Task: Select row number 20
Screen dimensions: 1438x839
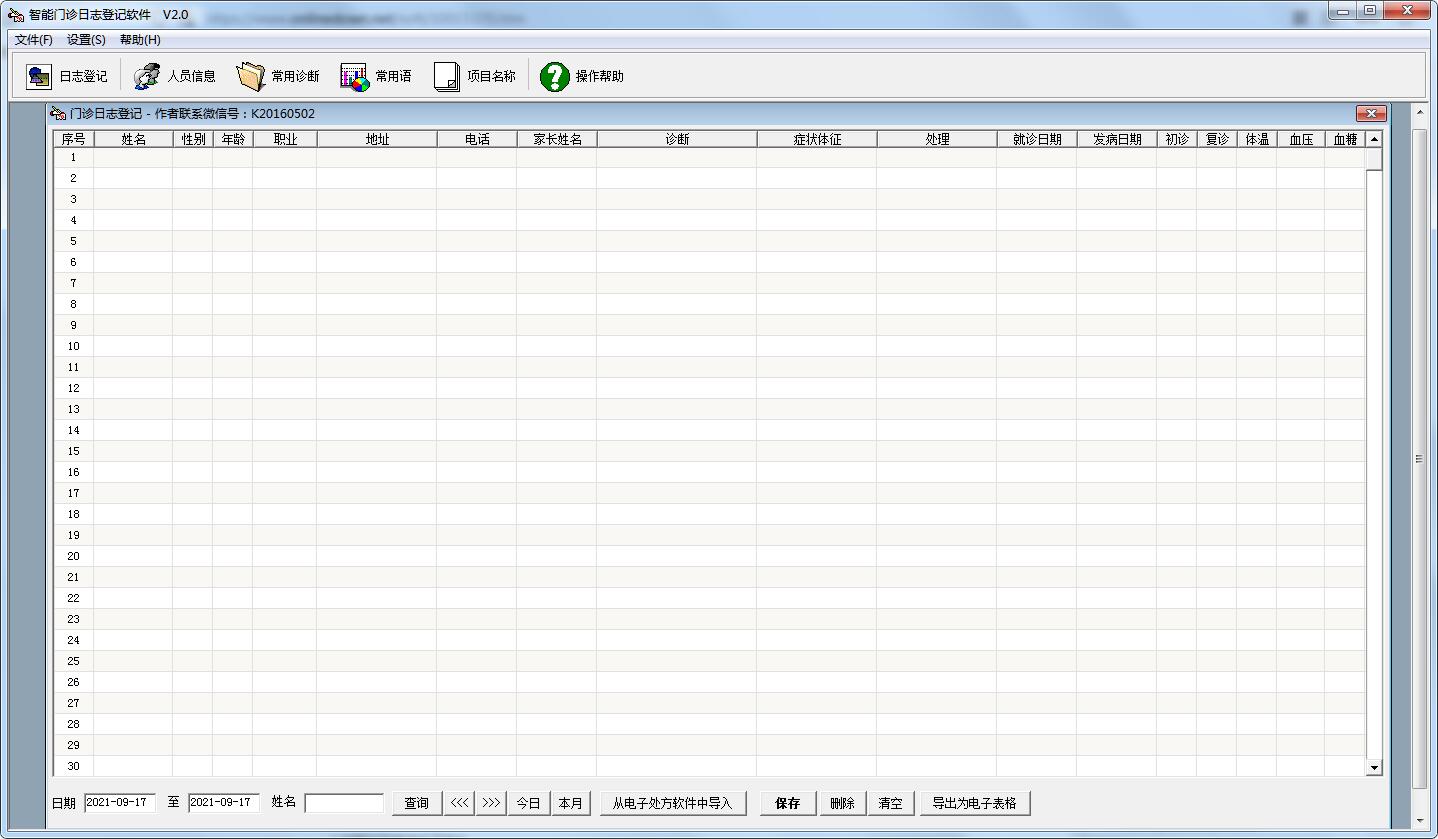Action: [x=74, y=556]
